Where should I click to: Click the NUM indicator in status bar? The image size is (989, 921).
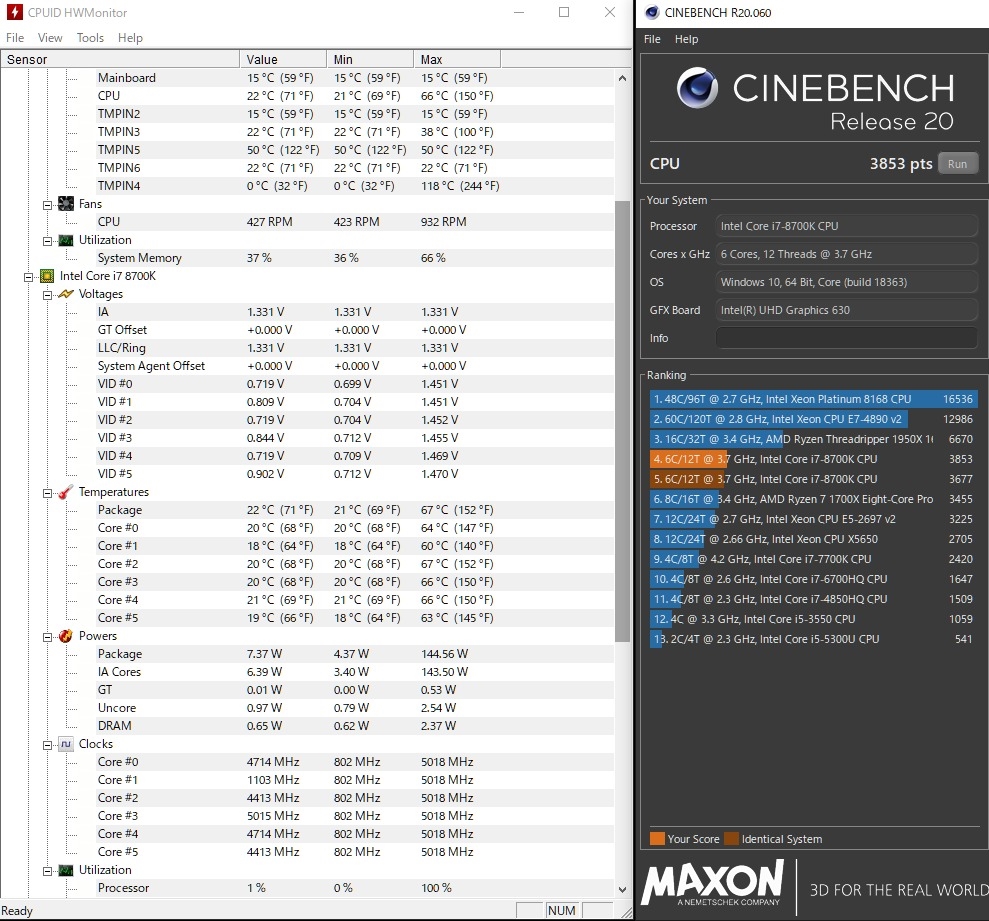(561, 910)
